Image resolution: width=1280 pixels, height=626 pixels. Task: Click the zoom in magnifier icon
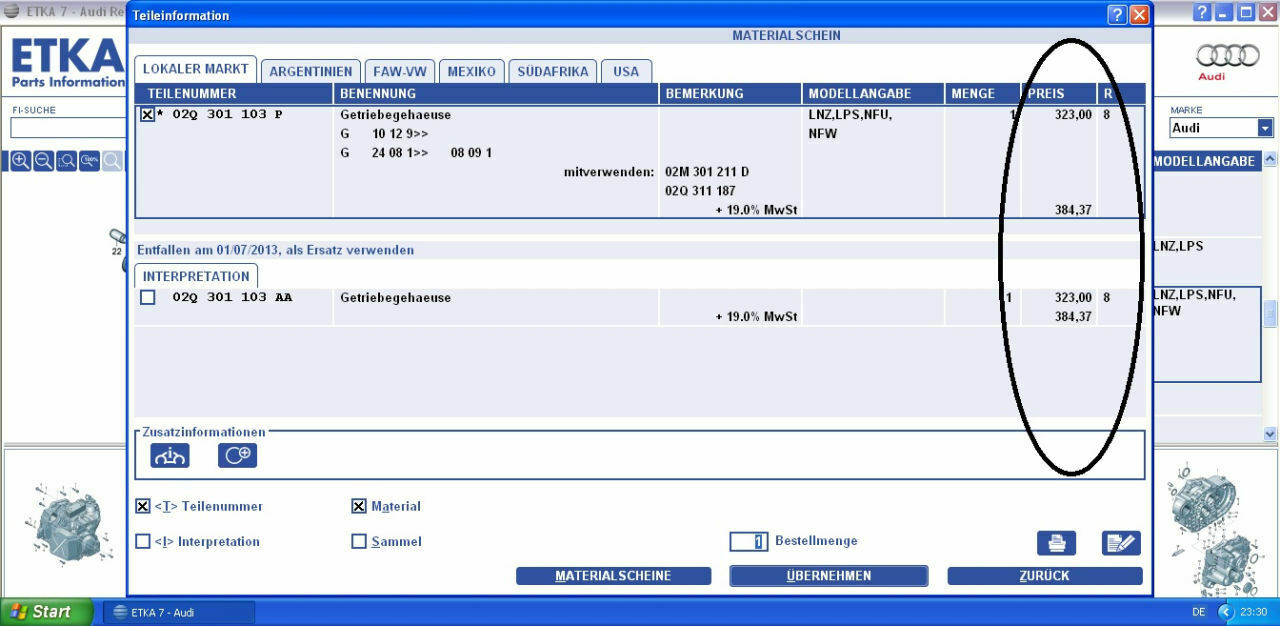[x=20, y=161]
